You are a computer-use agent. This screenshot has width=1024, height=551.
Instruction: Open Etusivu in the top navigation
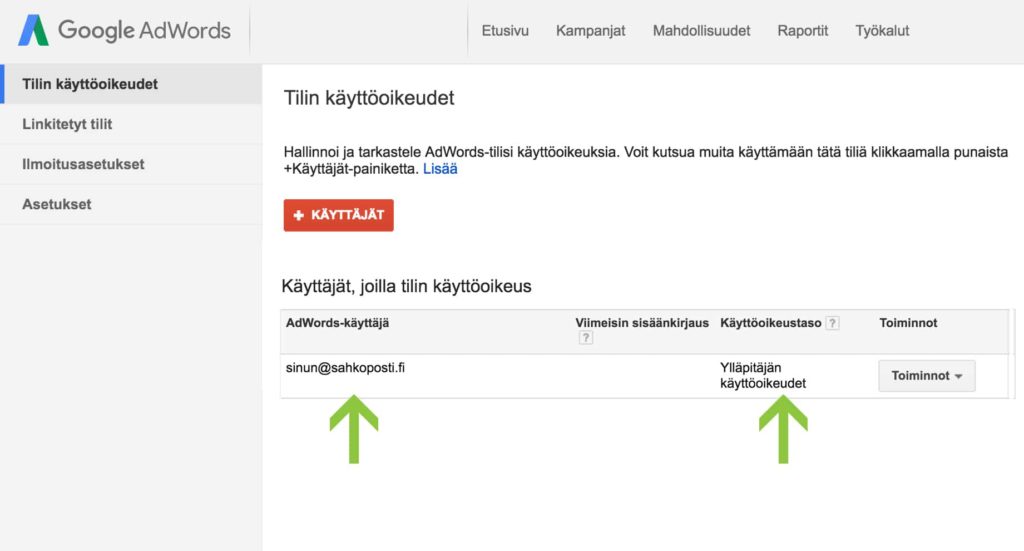(x=505, y=31)
